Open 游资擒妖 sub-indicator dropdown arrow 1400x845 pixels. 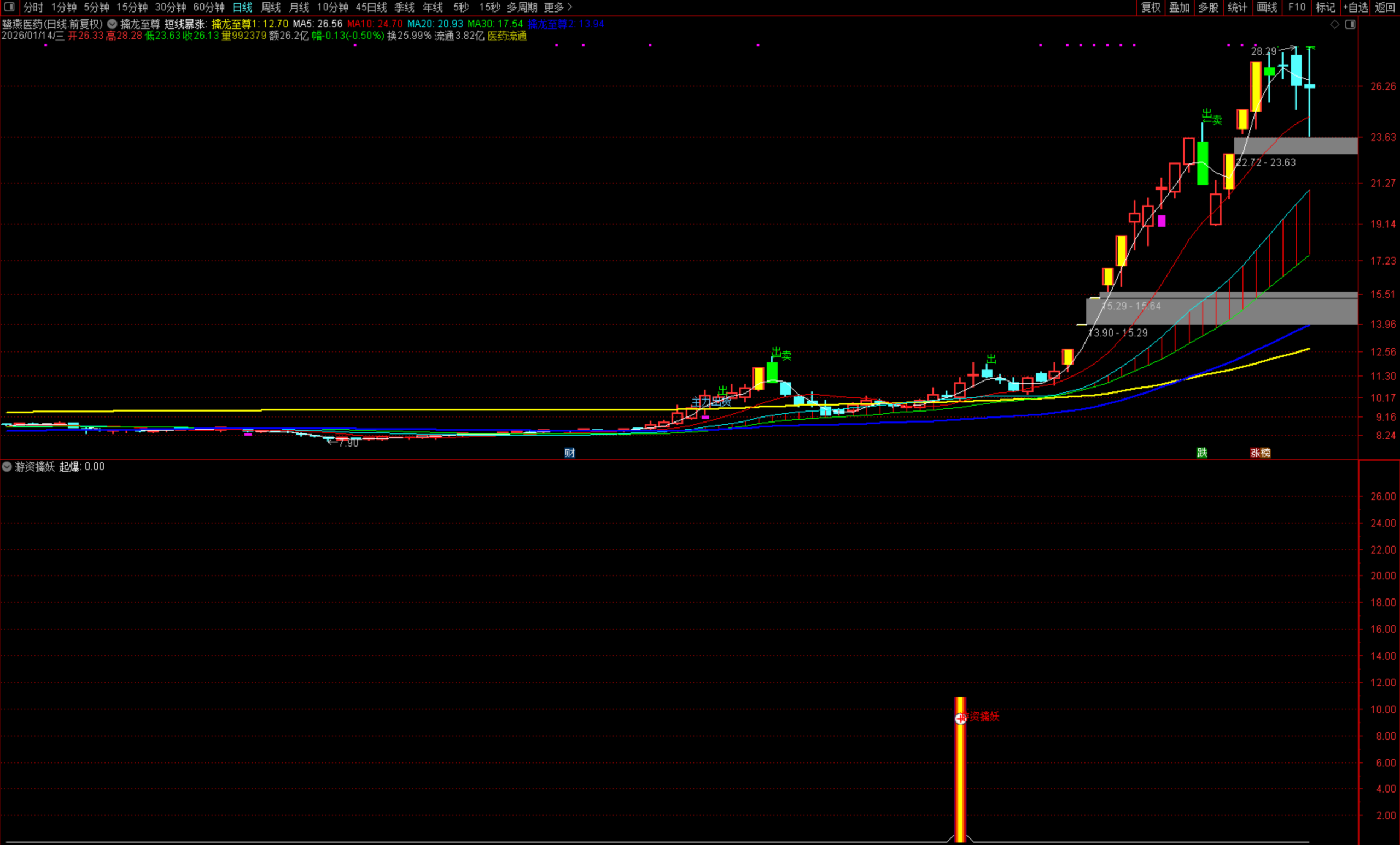7,467
